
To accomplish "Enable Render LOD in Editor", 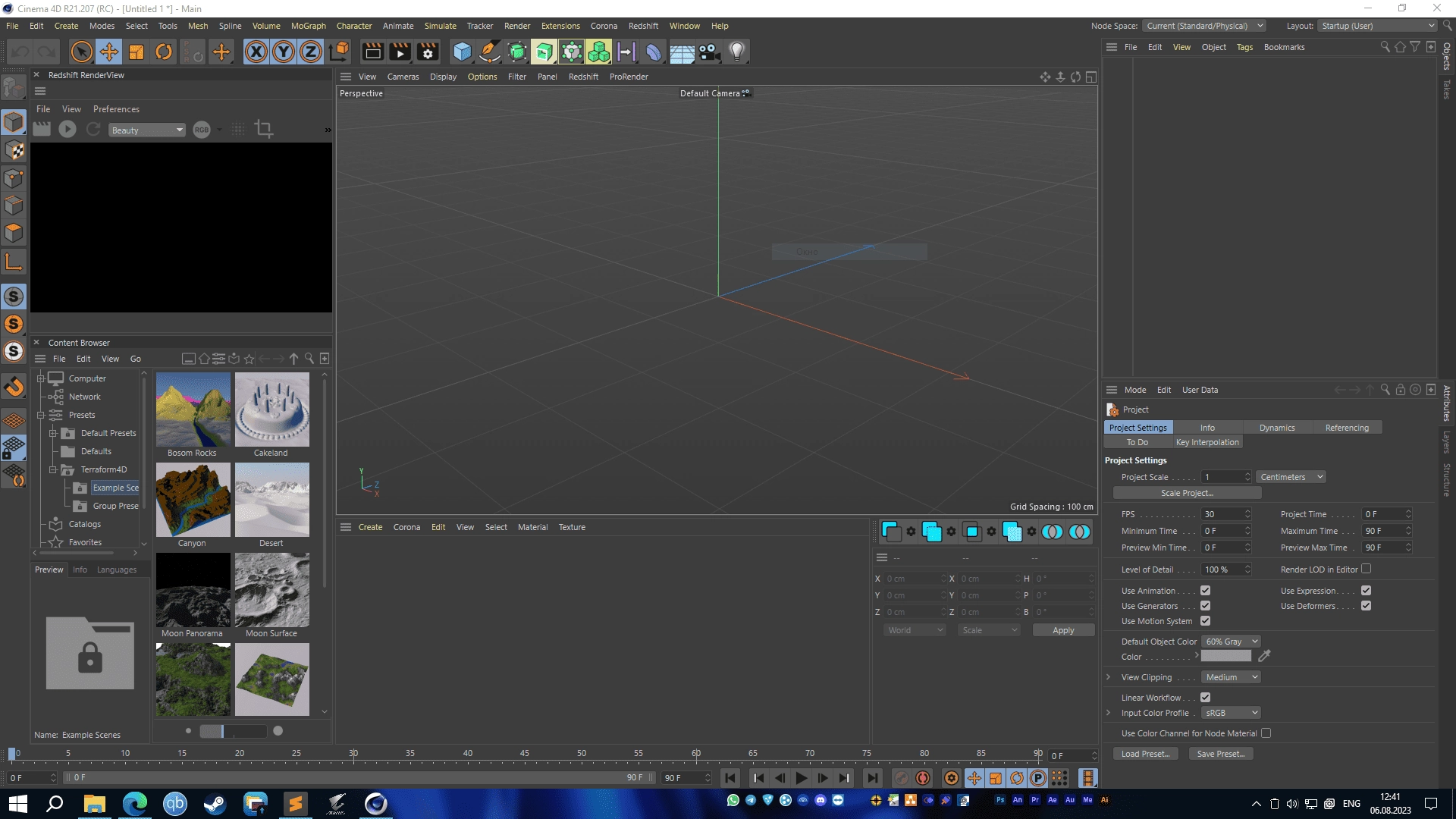I will pyautogui.click(x=1366, y=569).
